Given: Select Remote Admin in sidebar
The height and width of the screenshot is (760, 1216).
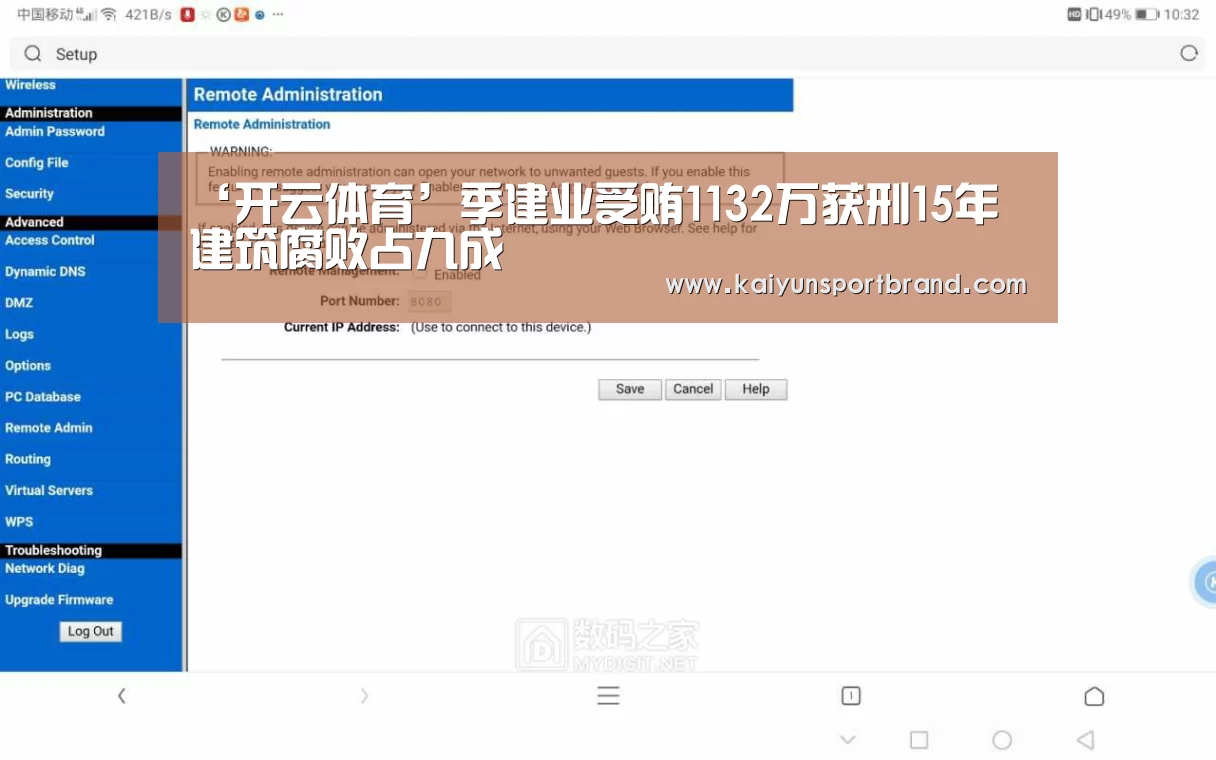Looking at the screenshot, I should click(49, 428).
